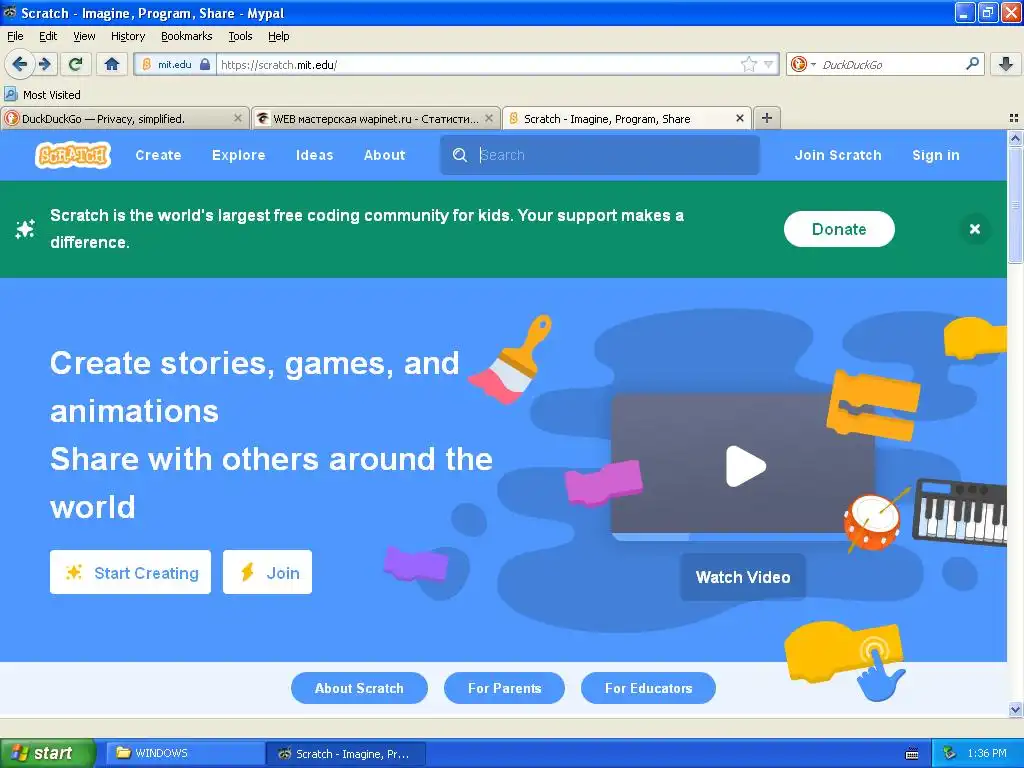Click the Donate button in the green banner
The image size is (1024, 768).
[x=839, y=229]
